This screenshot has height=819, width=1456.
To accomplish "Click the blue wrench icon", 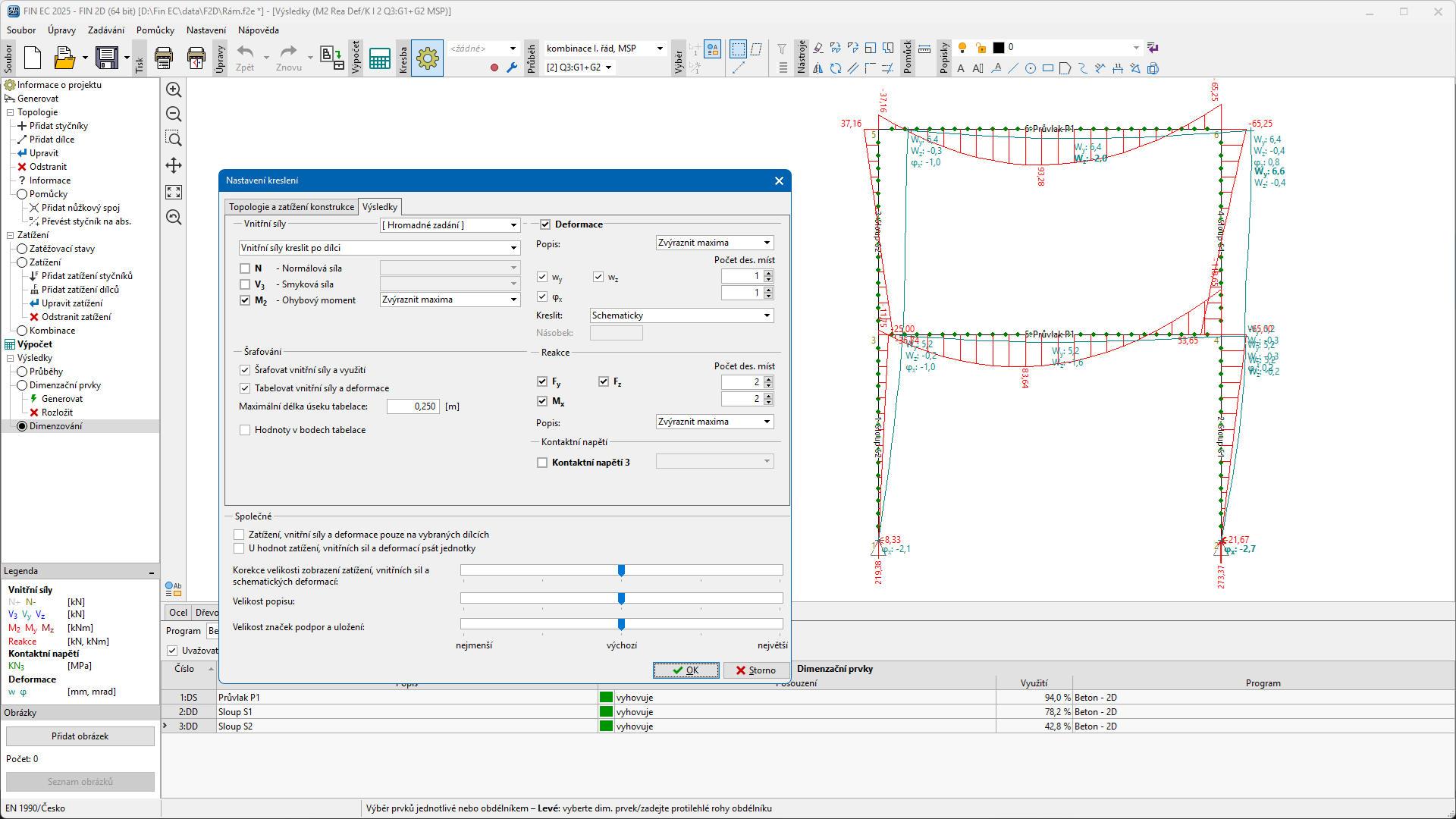I will tap(512, 67).
